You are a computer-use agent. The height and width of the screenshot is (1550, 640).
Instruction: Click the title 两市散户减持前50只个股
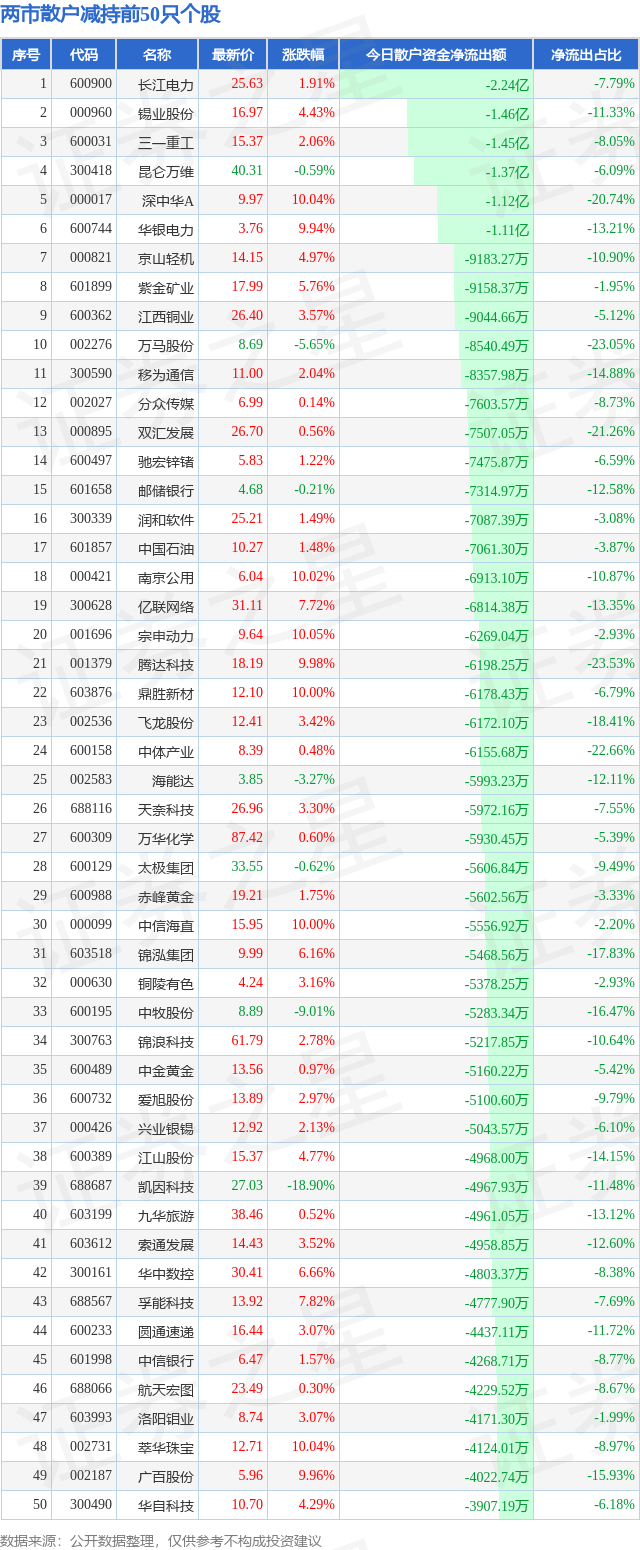point(111,15)
